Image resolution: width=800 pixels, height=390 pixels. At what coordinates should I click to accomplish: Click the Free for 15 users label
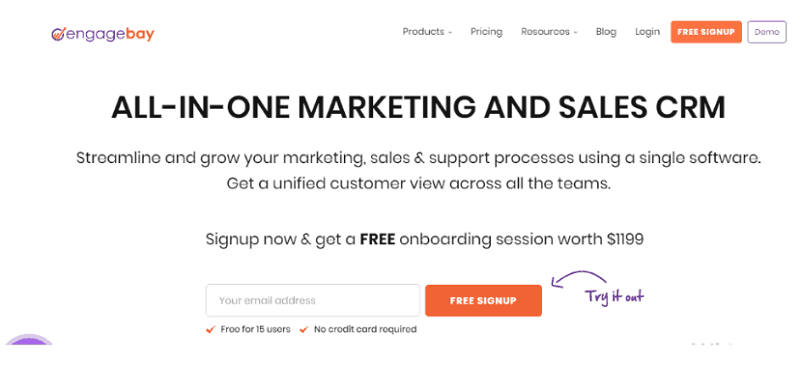click(255, 329)
